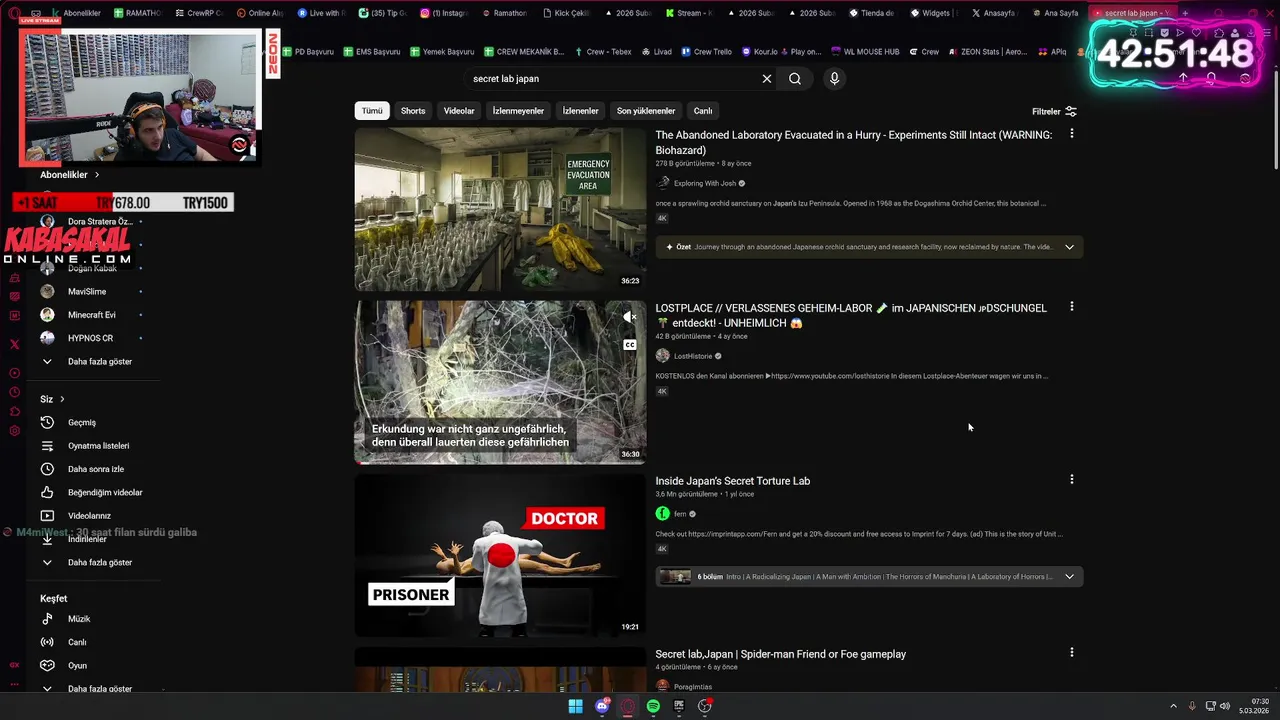The image size is (1280, 720).
Task: Toggle captions CC on LOSTPLACE preview
Action: (630, 345)
